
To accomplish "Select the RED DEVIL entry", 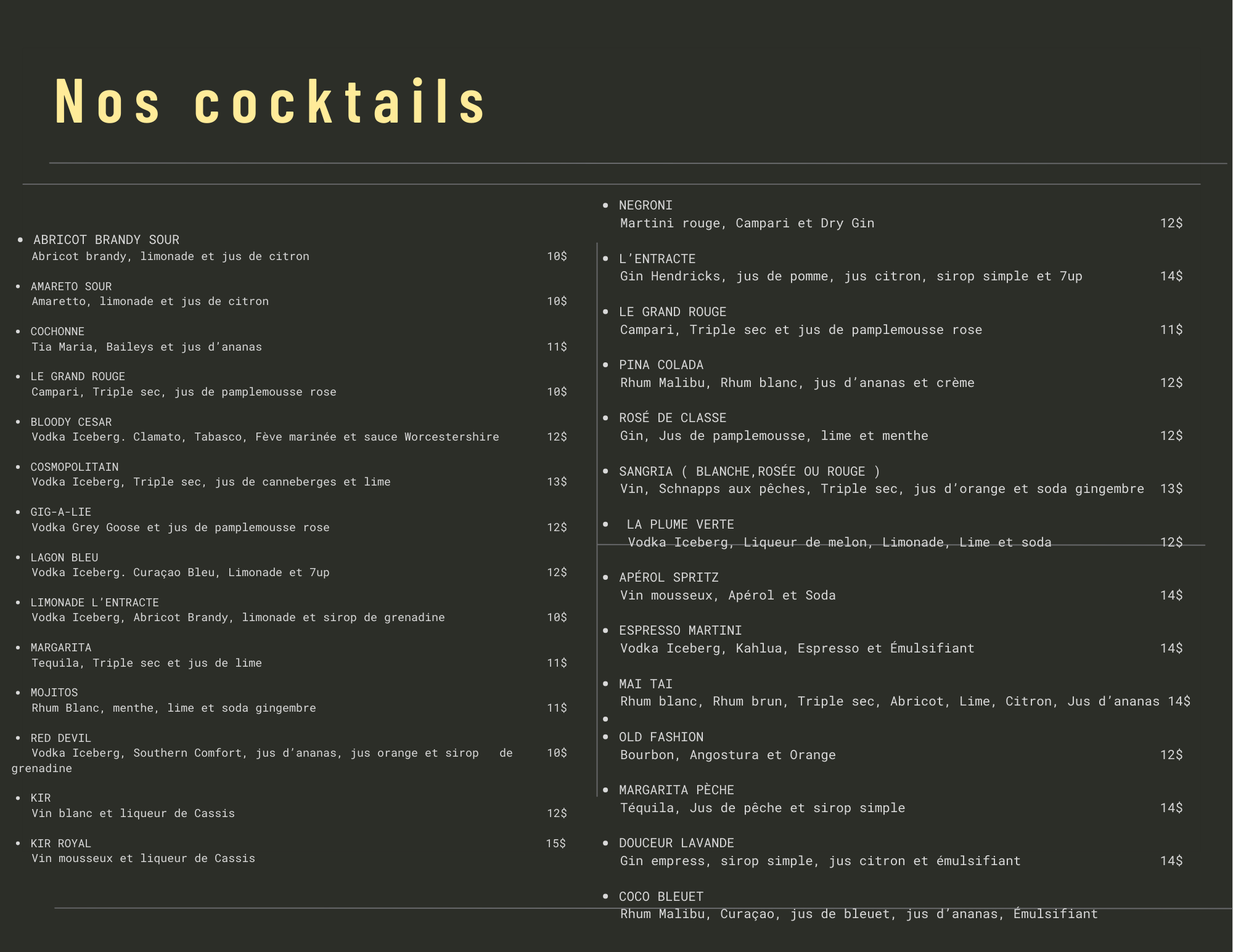I will (60, 738).
